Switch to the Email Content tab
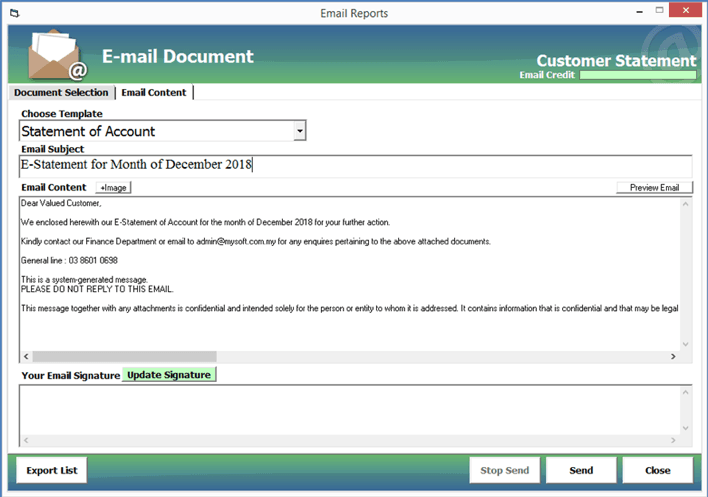This screenshot has width=708, height=497. (154, 93)
